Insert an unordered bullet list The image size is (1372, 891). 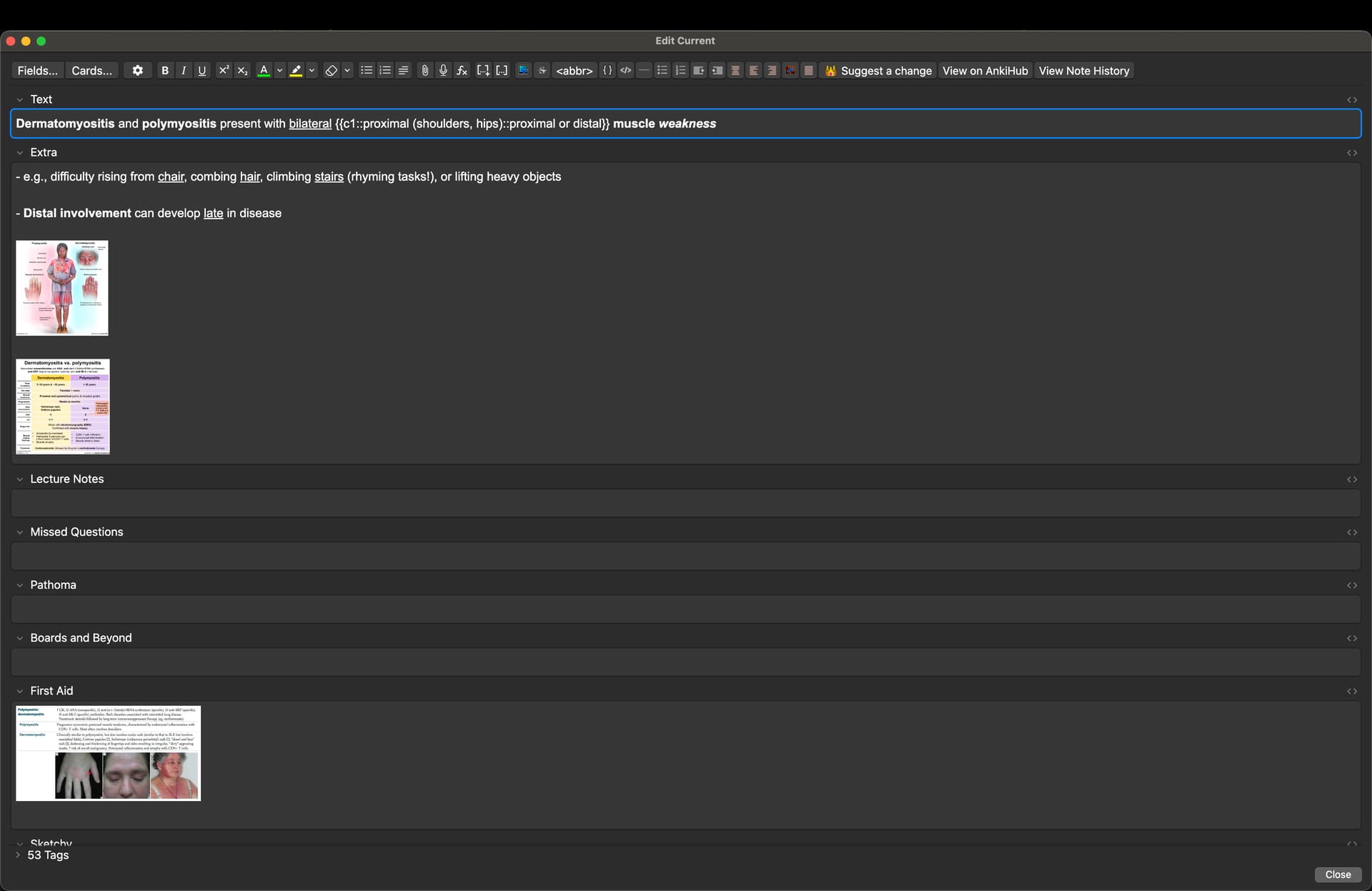point(367,71)
